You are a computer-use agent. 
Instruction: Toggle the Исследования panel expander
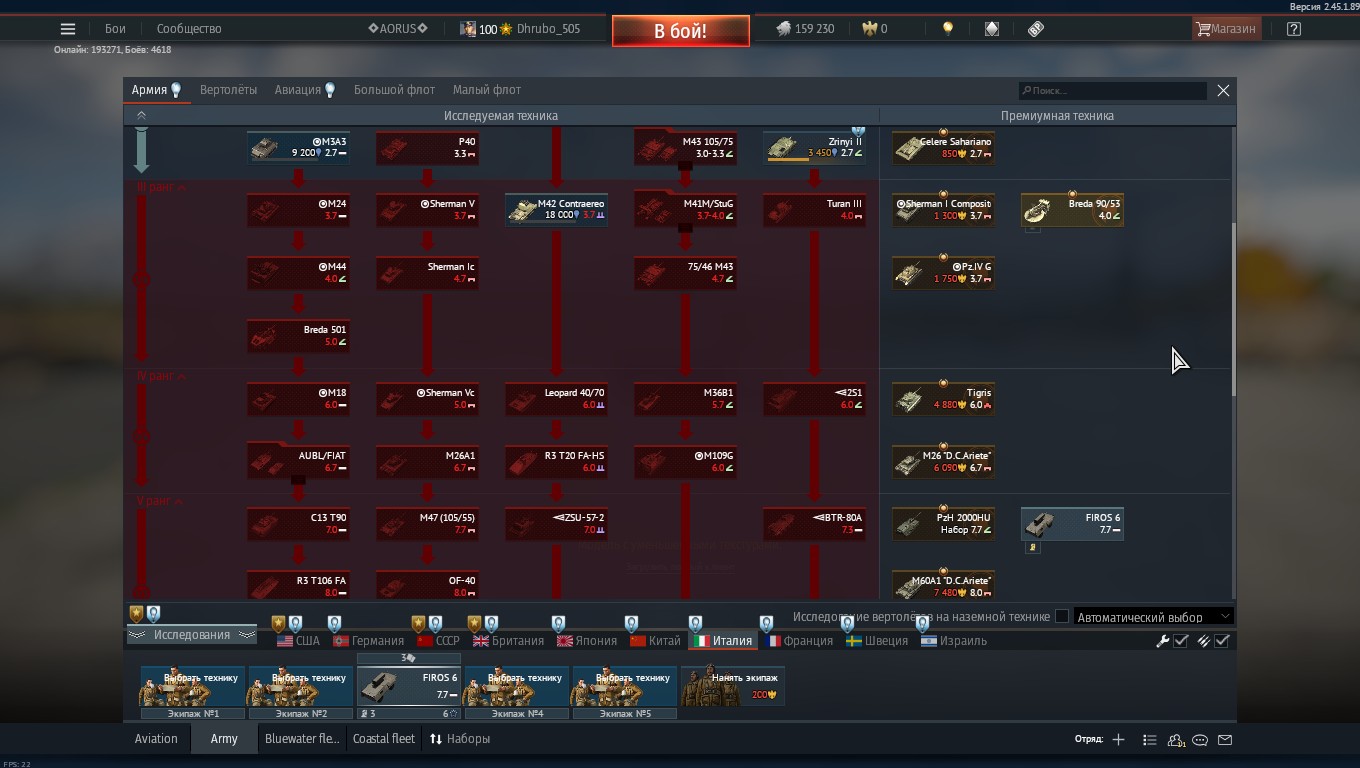(x=191, y=635)
